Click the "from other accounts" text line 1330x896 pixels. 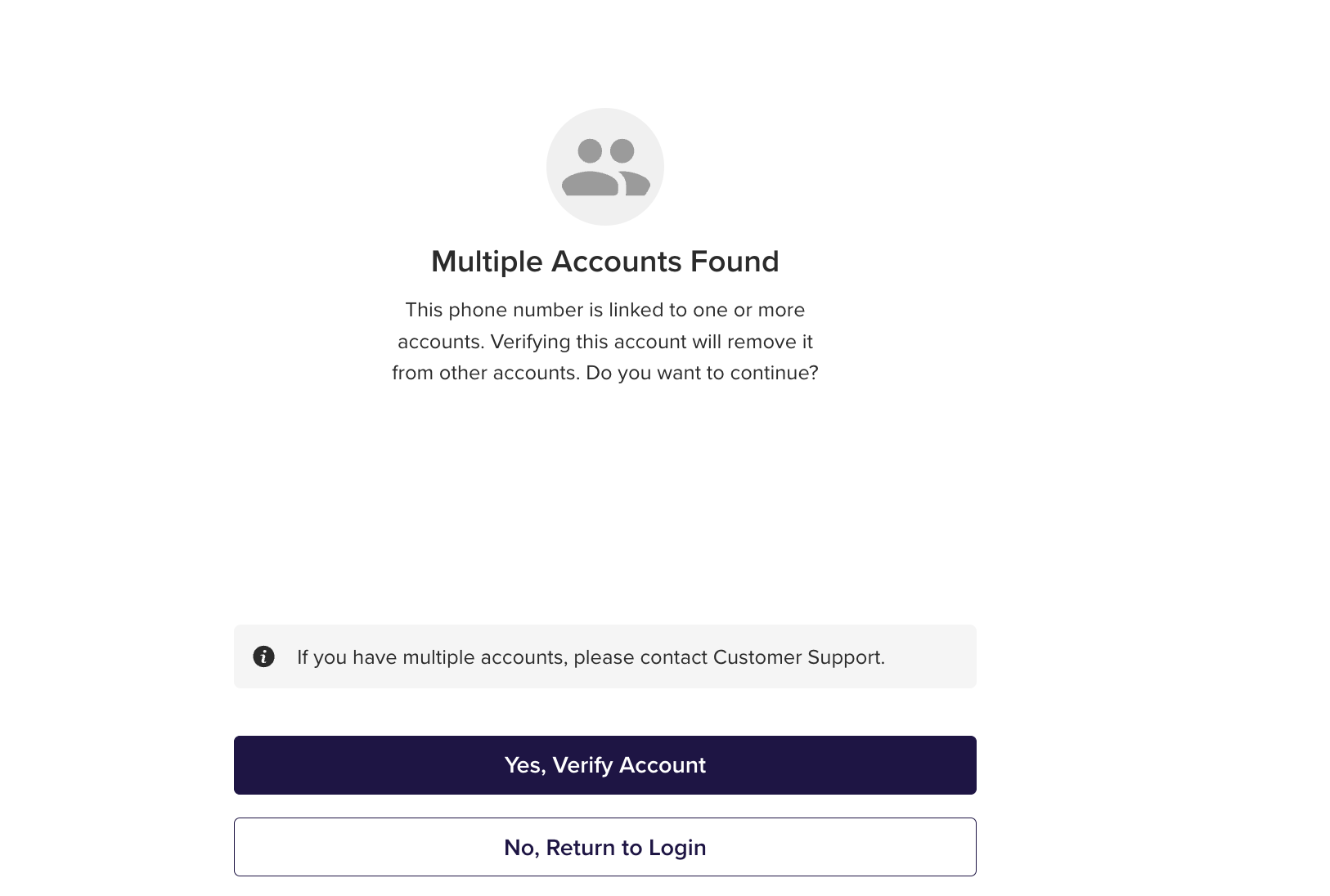point(486,373)
